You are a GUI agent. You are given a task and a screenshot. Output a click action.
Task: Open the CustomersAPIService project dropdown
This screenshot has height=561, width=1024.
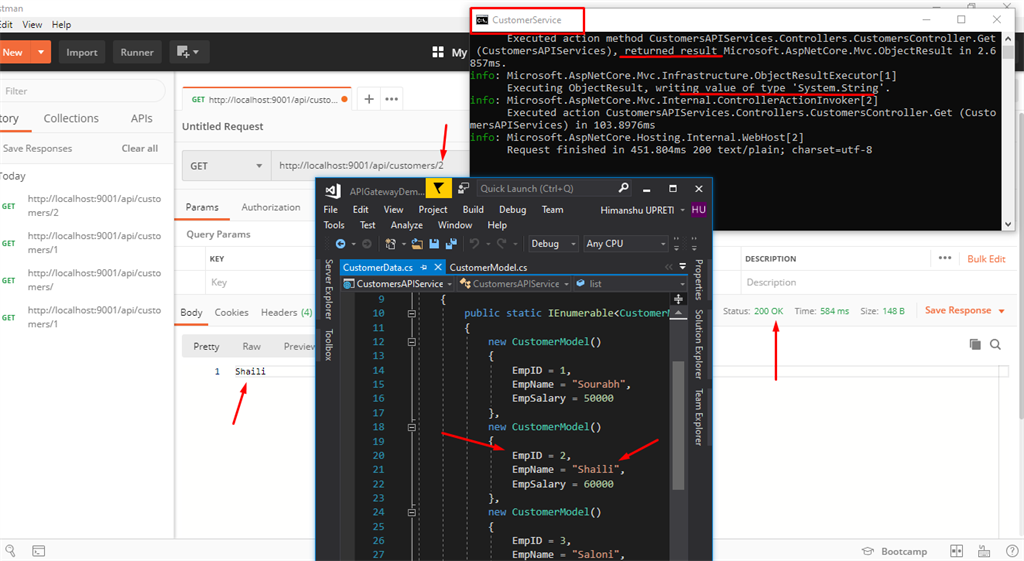coord(398,283)
